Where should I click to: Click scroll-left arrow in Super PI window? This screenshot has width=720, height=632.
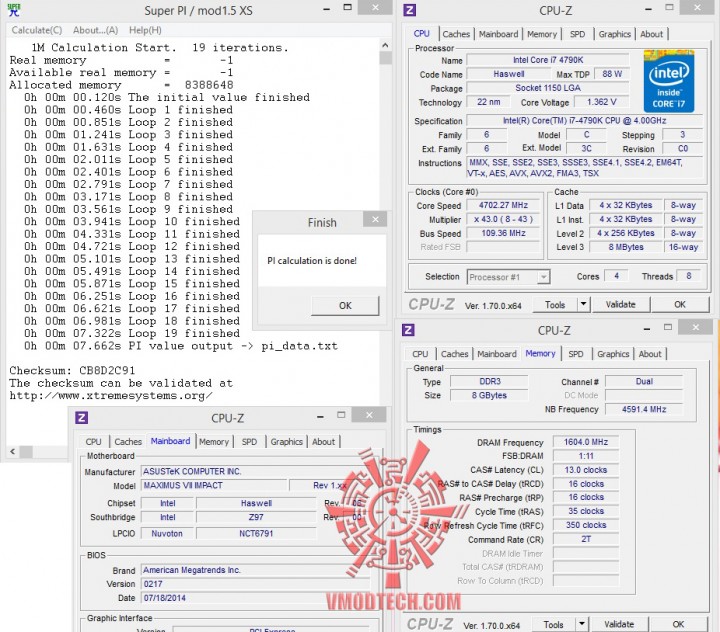(12, 451)
